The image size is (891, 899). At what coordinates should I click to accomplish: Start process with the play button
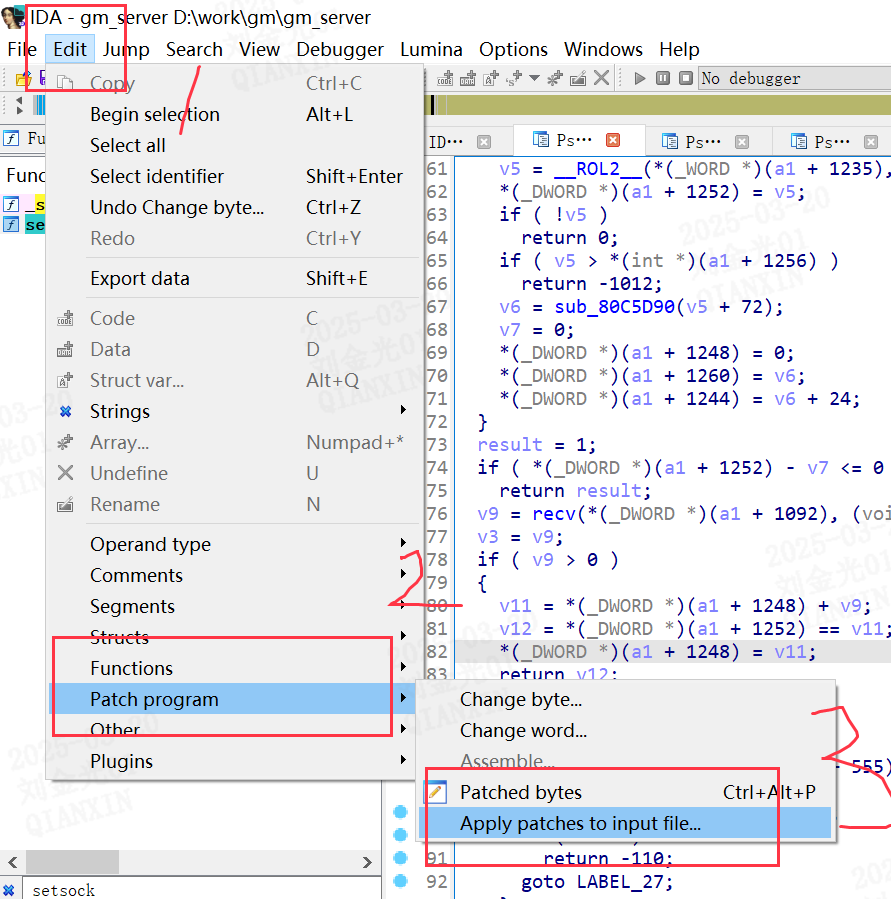[x=639, y=78]
